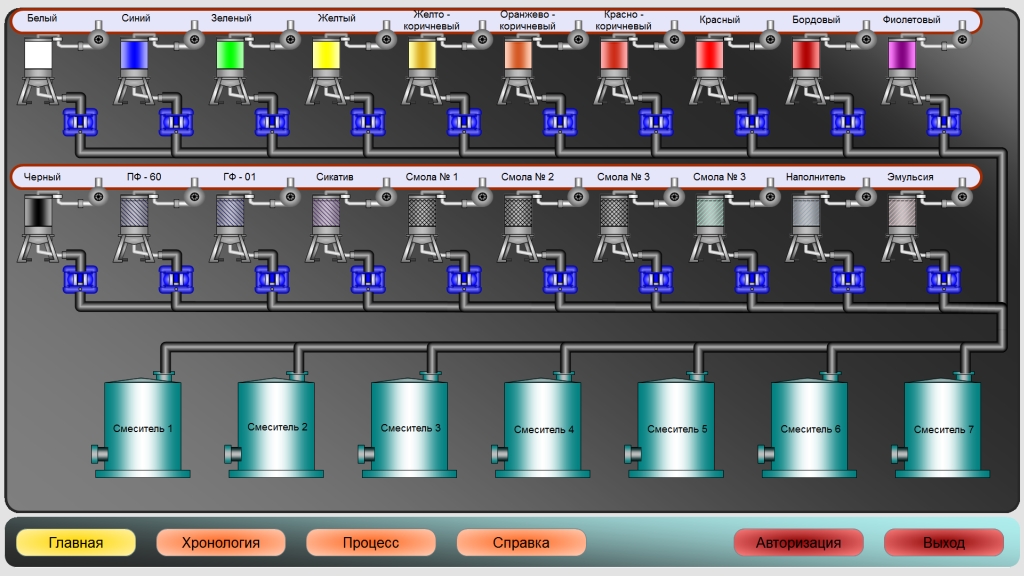1024x576 pixels.
Task: Click the Смеситель 7 mixer vessel
Action: click(x=944, y=428)
